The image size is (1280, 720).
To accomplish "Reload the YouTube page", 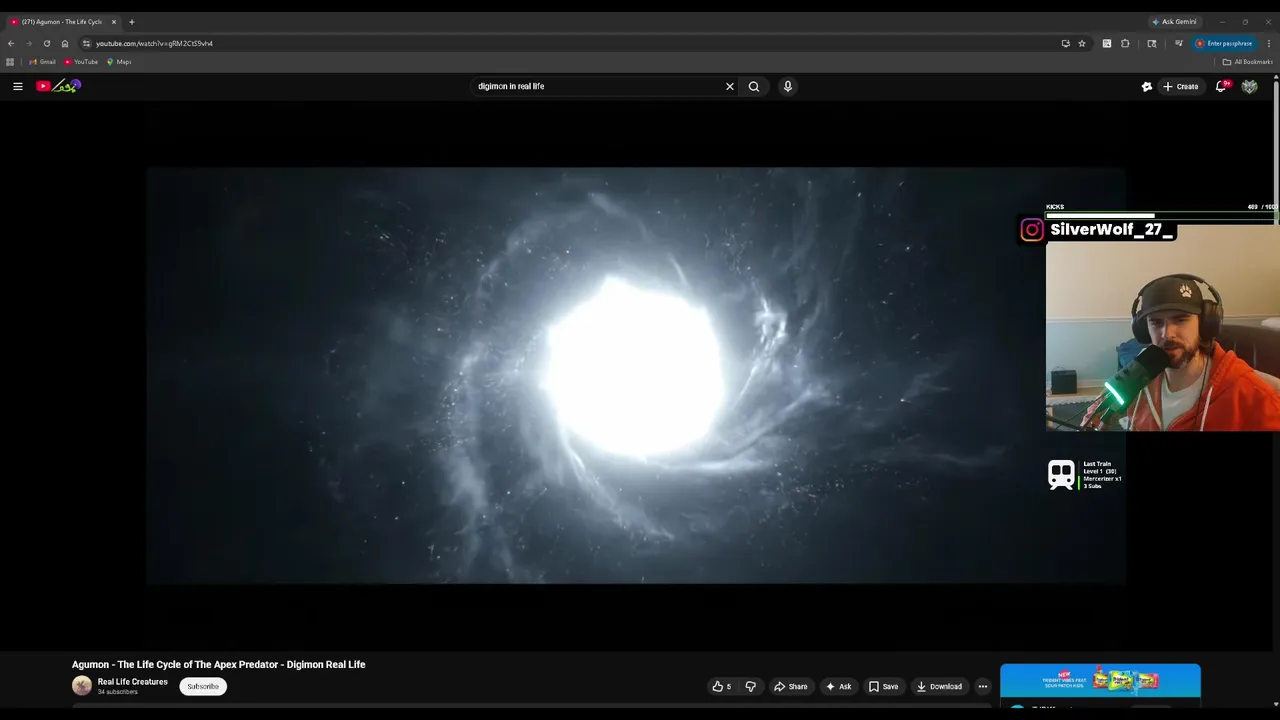I will (47, 44).
